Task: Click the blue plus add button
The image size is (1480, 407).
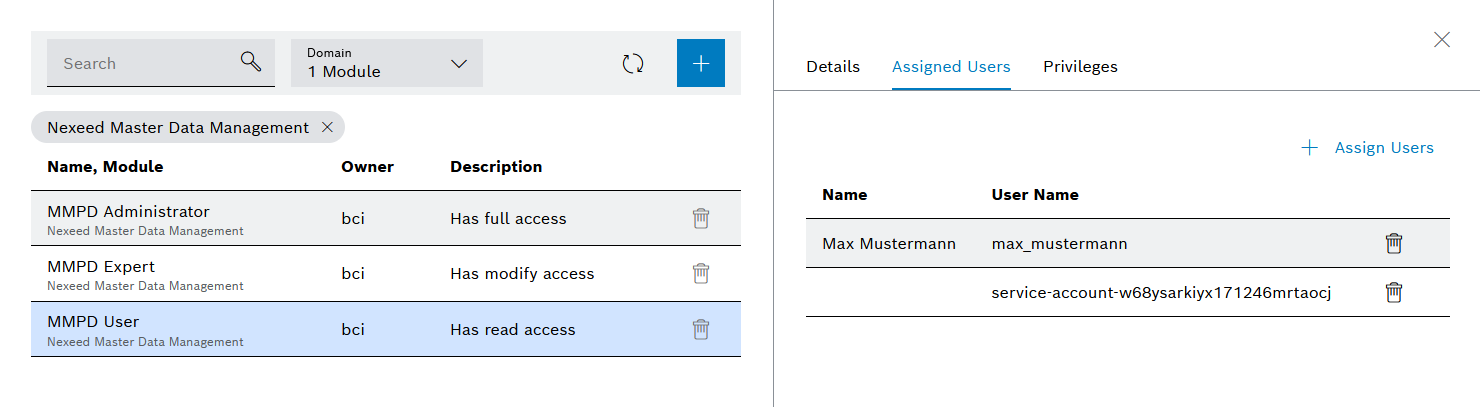Action: tap(700, 64)
